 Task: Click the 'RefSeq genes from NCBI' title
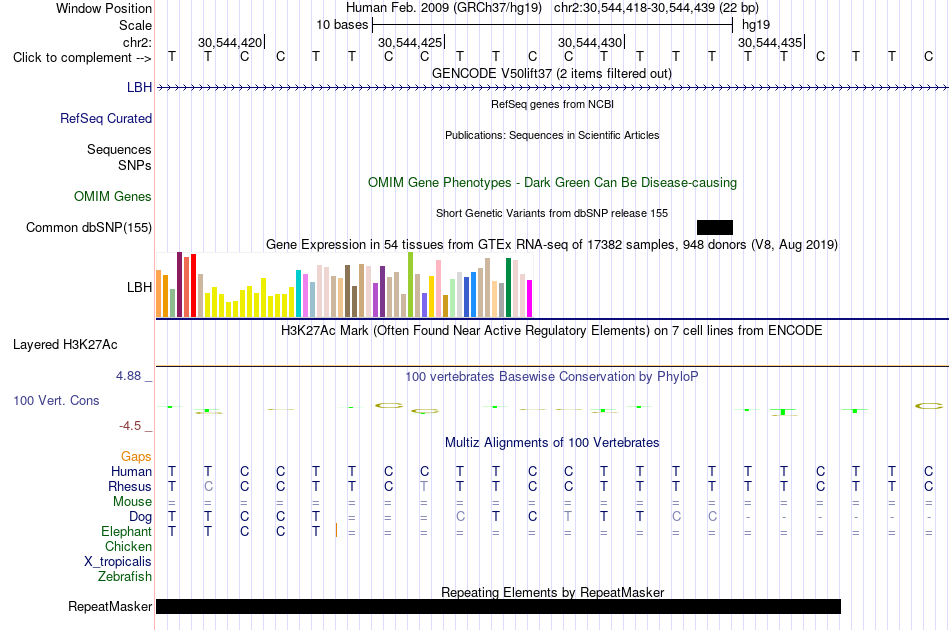552,104
